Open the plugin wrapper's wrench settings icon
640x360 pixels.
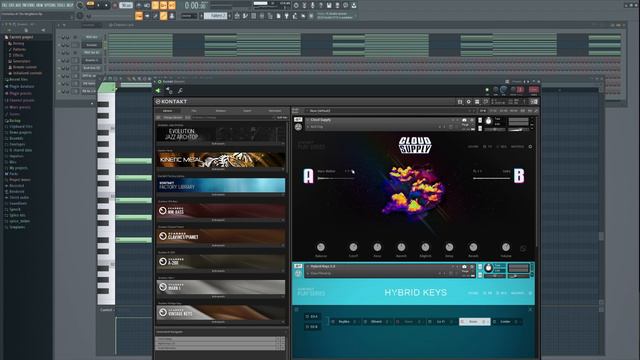pos(180,91)
